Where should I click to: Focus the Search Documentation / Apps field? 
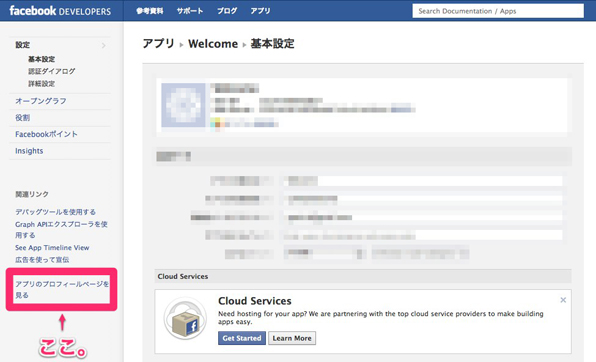click(x=498, y=11)
